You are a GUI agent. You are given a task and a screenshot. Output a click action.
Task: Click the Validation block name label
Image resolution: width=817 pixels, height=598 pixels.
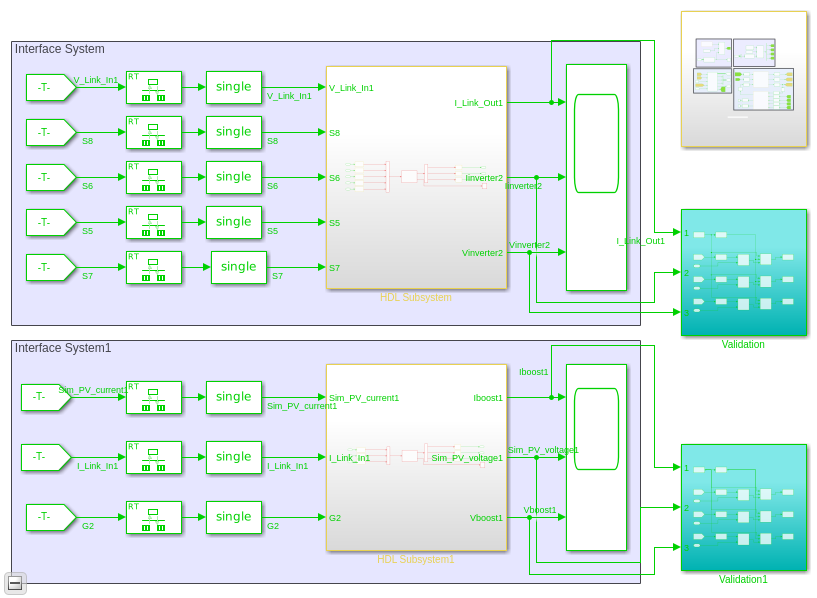(742, 344)
